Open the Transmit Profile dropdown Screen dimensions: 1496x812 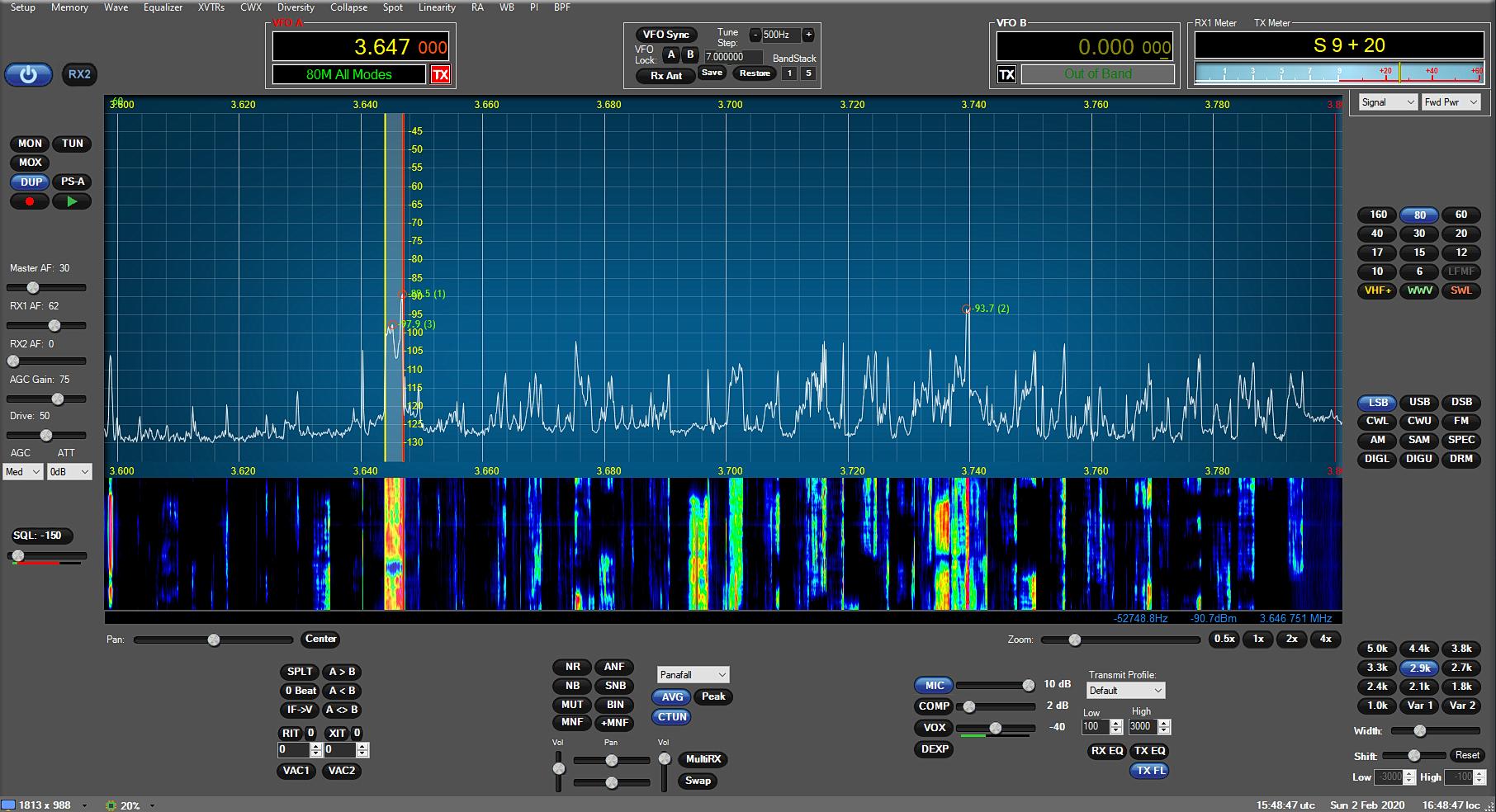click(1126, 691)
